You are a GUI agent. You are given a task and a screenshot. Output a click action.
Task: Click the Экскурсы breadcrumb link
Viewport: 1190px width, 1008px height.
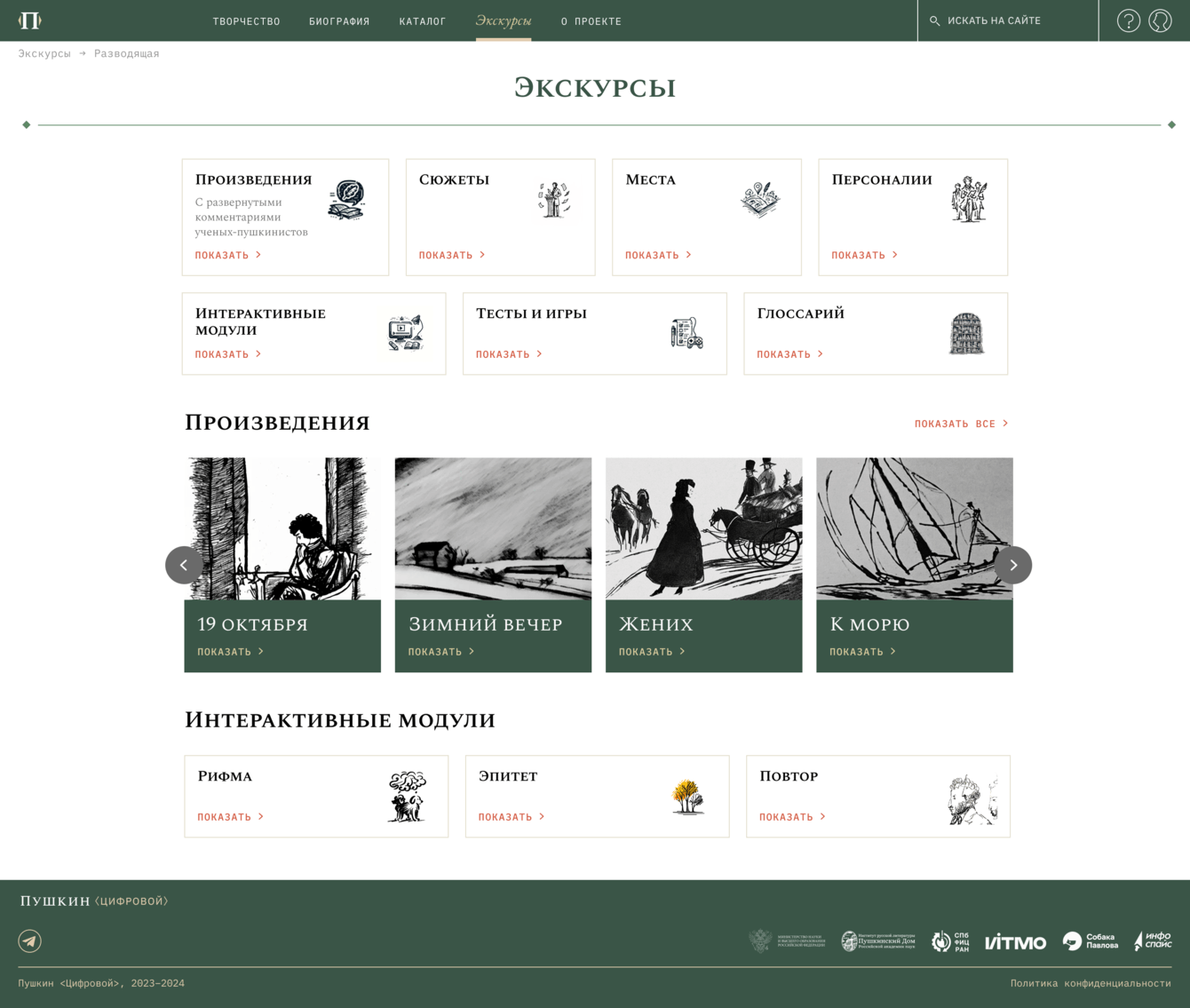[44, 53]
